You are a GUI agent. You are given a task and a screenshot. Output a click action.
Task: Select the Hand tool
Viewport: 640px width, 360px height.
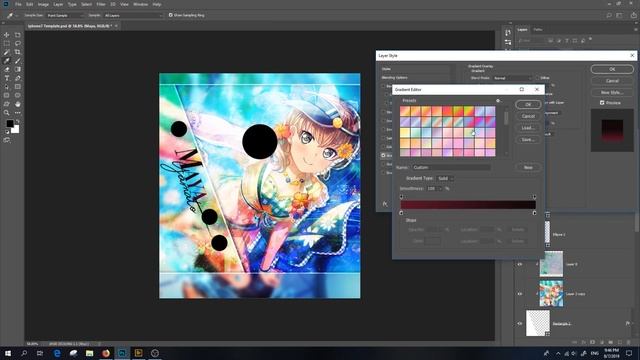[x=18, y=104]
